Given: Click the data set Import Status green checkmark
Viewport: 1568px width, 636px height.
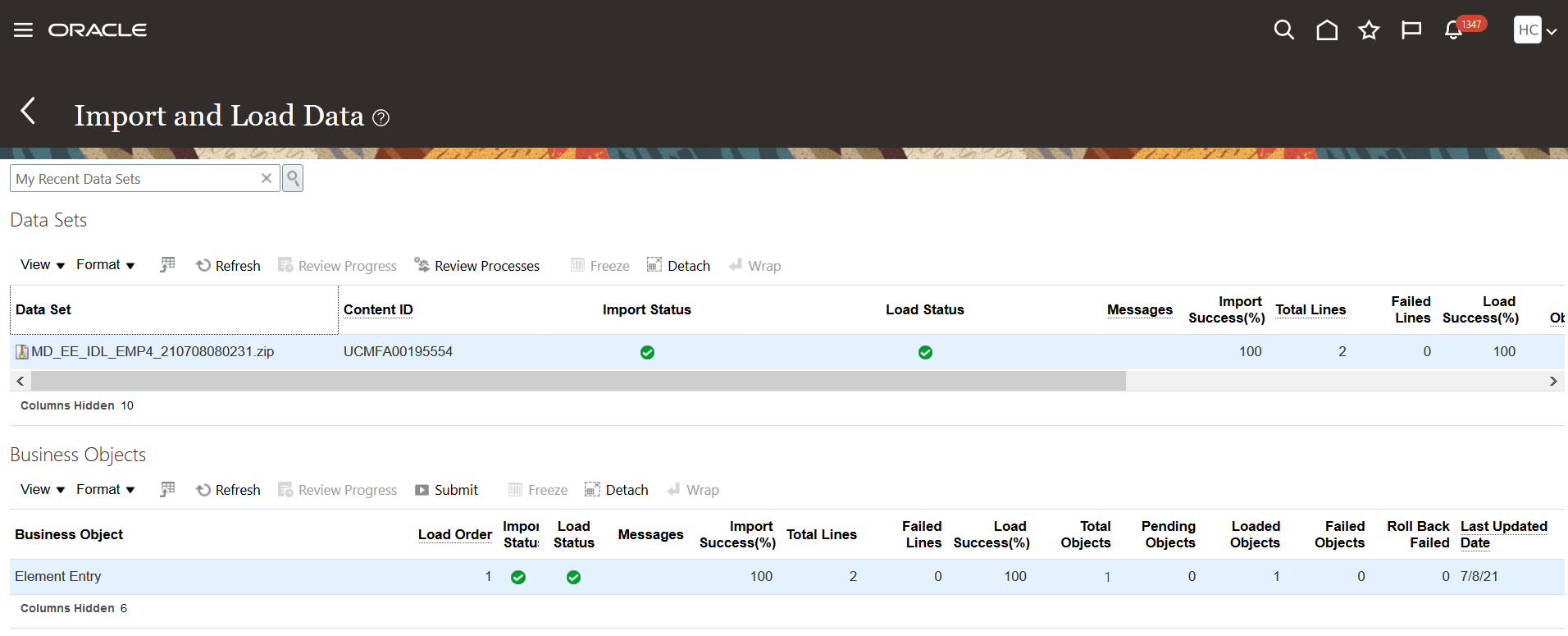Looking at the screenshot, I should [647, 352].
